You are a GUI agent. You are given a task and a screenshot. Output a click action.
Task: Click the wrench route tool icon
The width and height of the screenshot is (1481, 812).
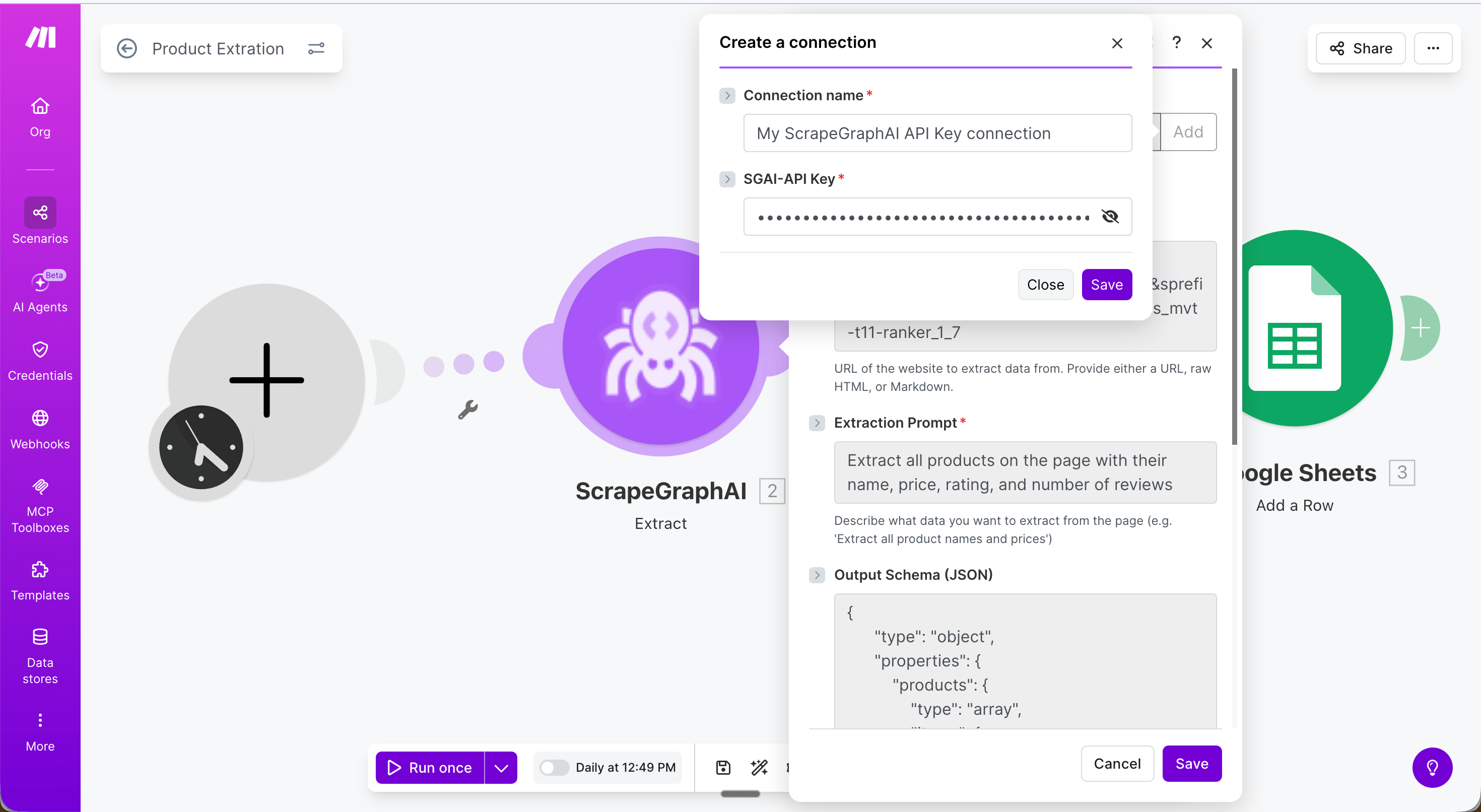(x=468, y=410)
